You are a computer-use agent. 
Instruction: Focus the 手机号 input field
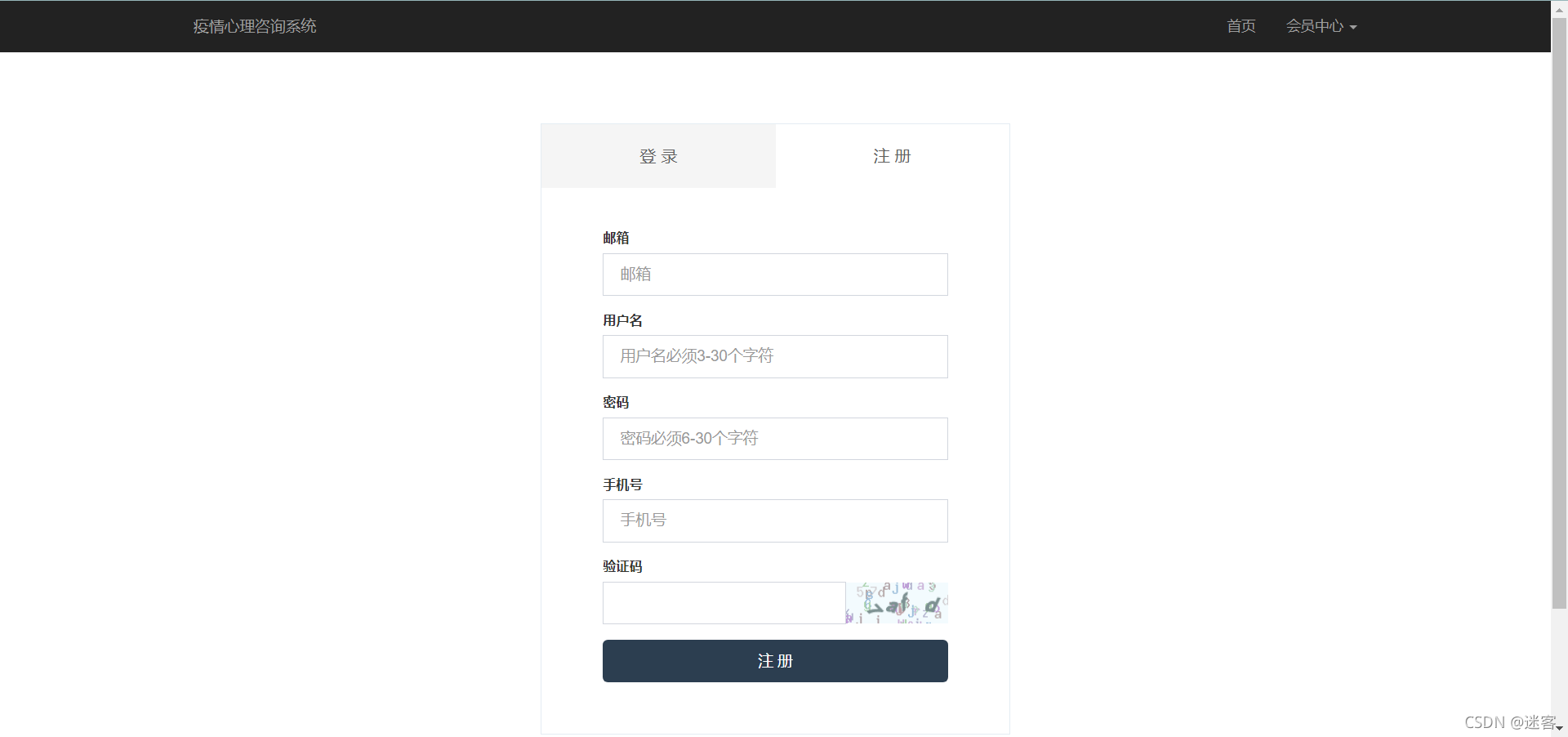[775, 520]
